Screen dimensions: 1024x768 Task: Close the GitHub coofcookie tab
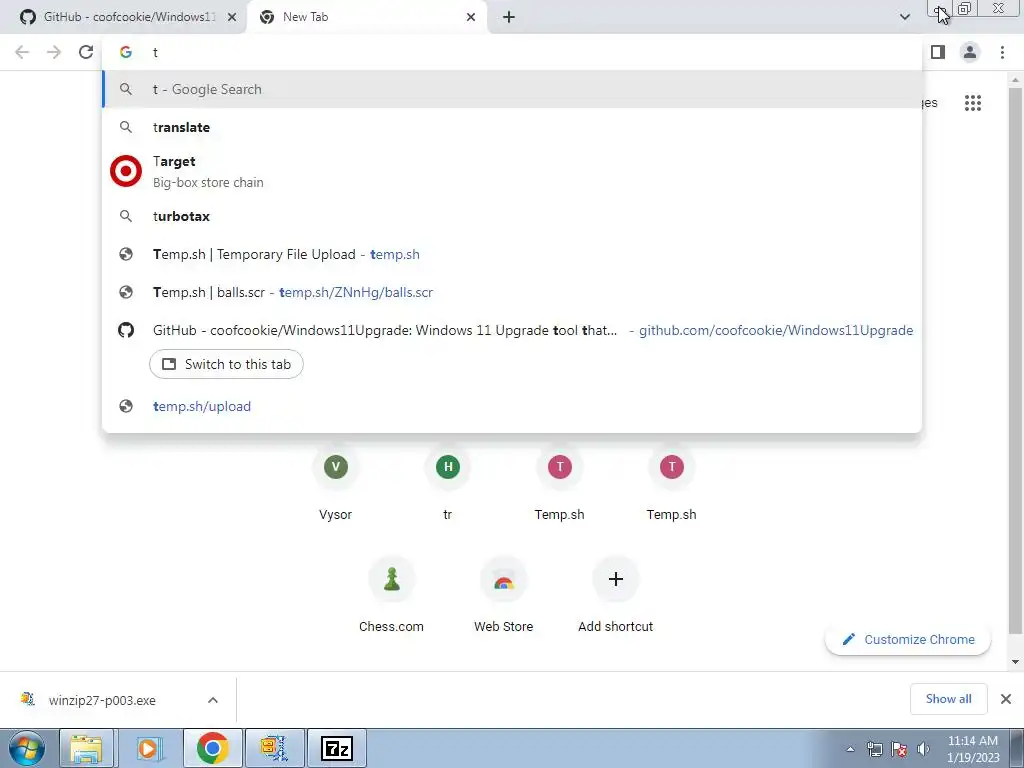[x=232, y=17]
